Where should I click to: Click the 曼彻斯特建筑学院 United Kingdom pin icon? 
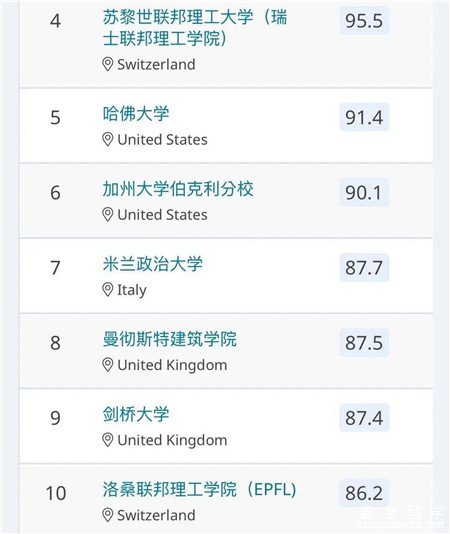click(x=108, y=365)
